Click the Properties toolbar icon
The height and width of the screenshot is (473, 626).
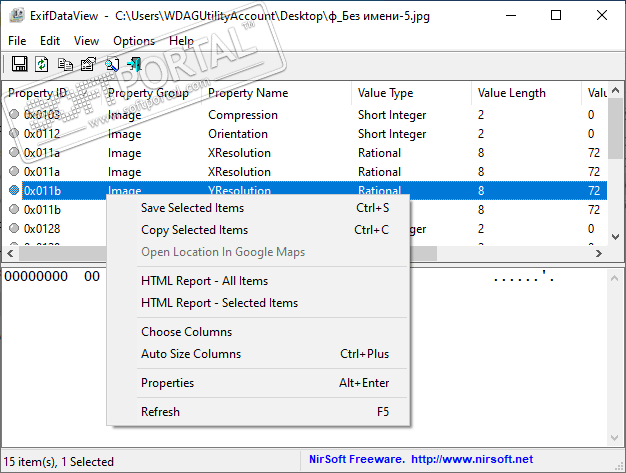pyautogui.click(x=88, y=64)
